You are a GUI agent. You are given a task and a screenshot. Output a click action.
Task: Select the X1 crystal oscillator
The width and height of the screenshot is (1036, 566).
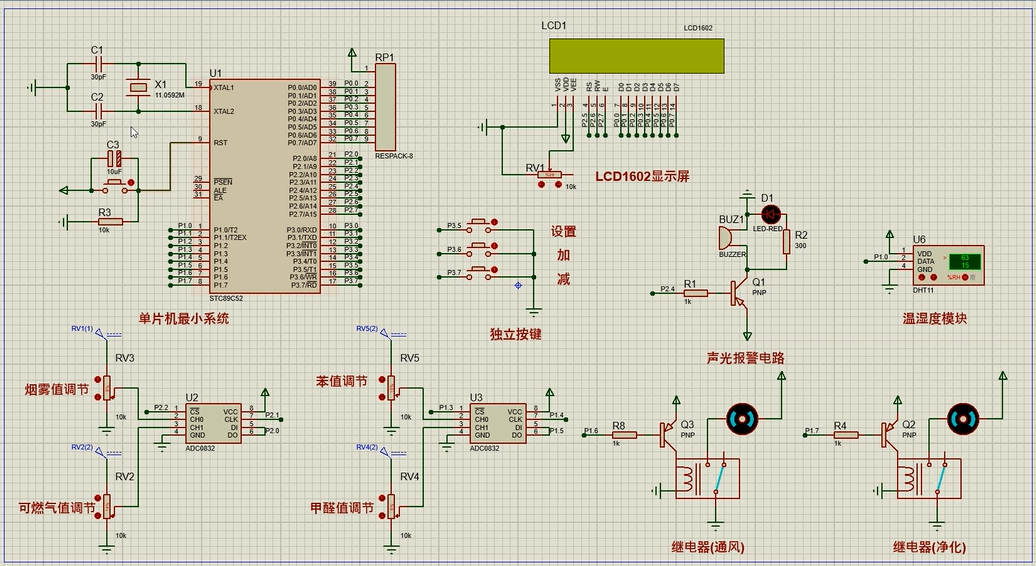tap(139, 89)
